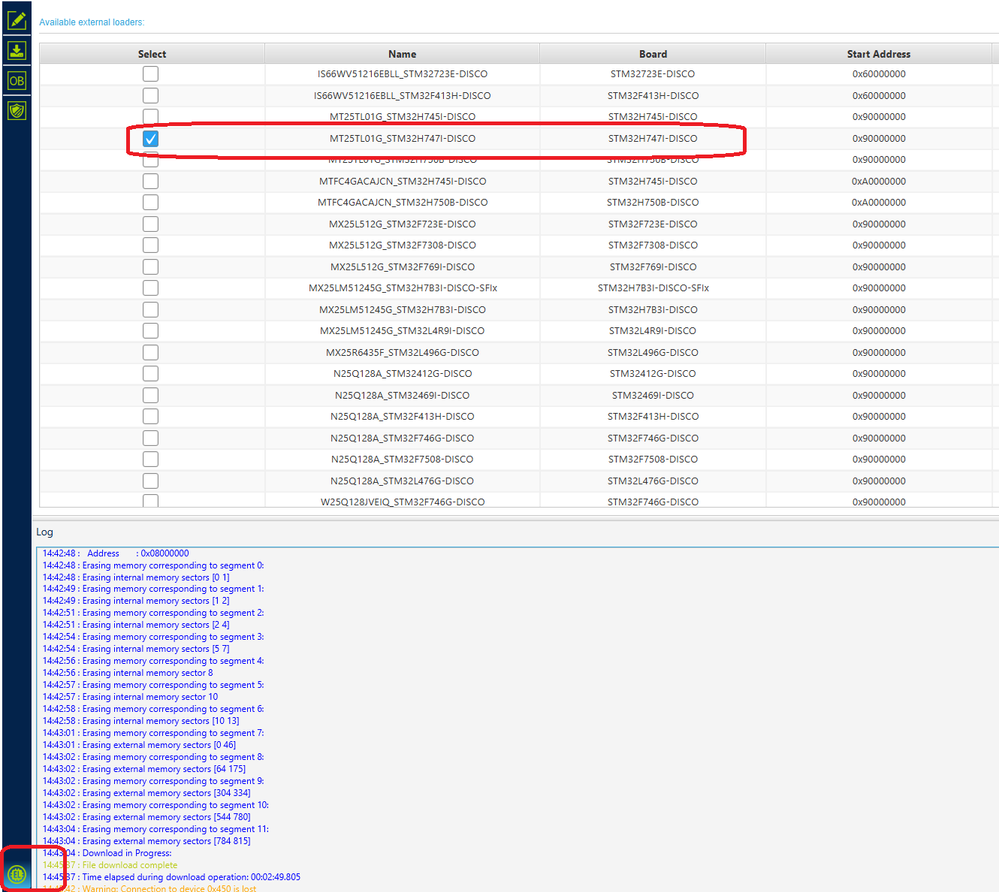
Task: Tick checkbox for N25Q128A_STM32F746G-DISCO loader
Action: point(150,438)
